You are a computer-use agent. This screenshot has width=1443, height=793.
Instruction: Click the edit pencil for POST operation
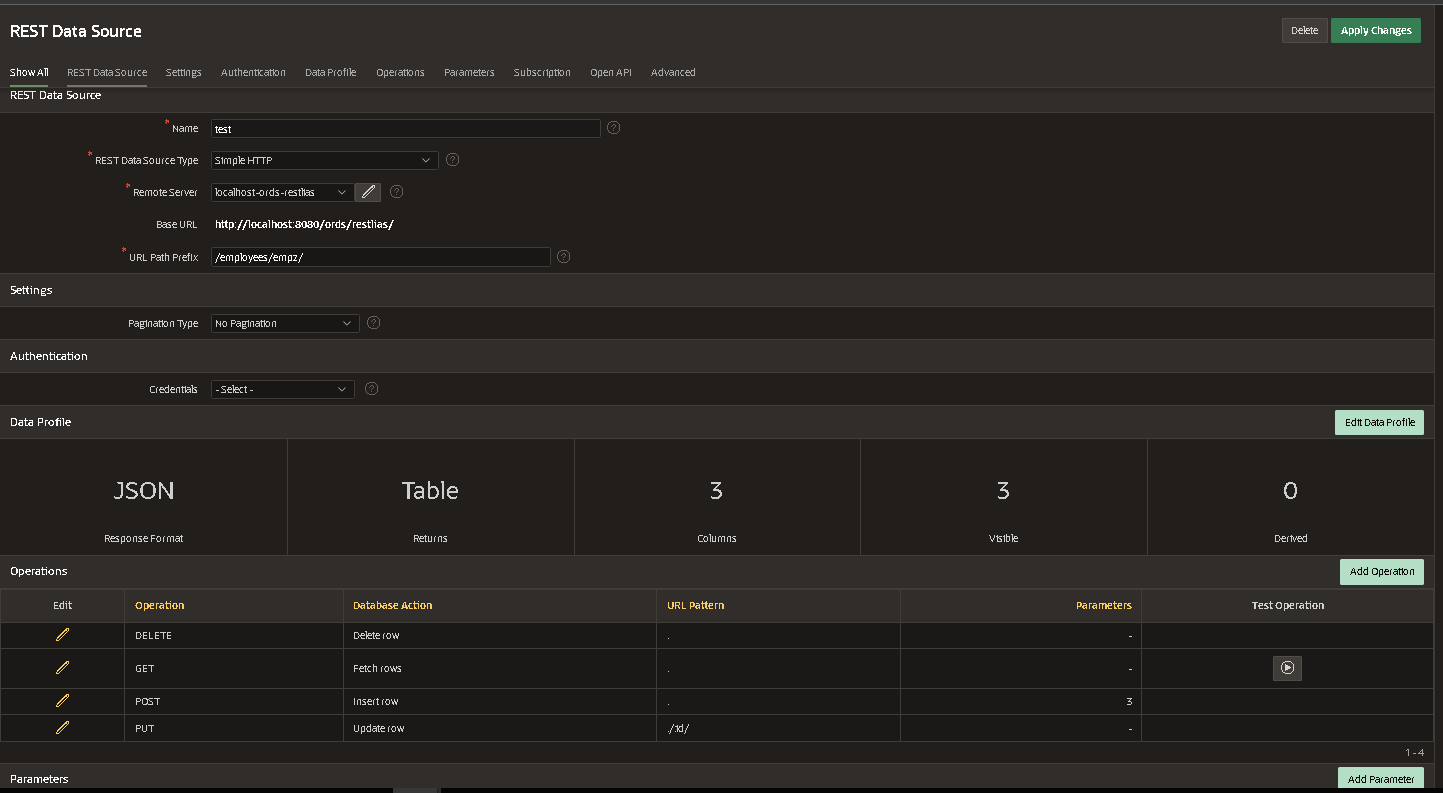click(62, 701)
